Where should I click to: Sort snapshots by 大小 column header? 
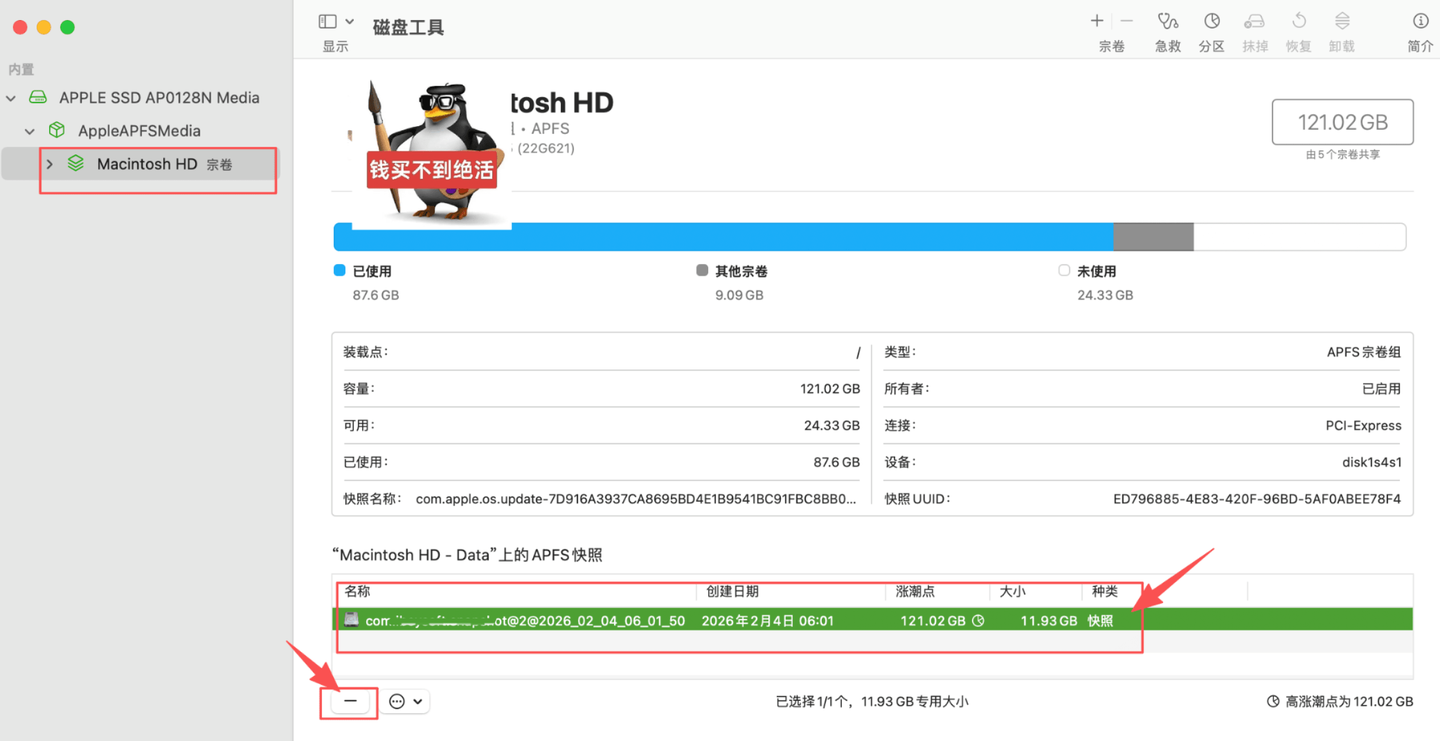1012,591
